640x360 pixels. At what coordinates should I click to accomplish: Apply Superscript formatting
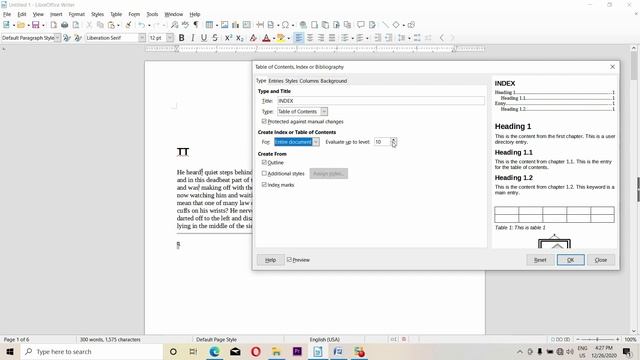(229, 38)
